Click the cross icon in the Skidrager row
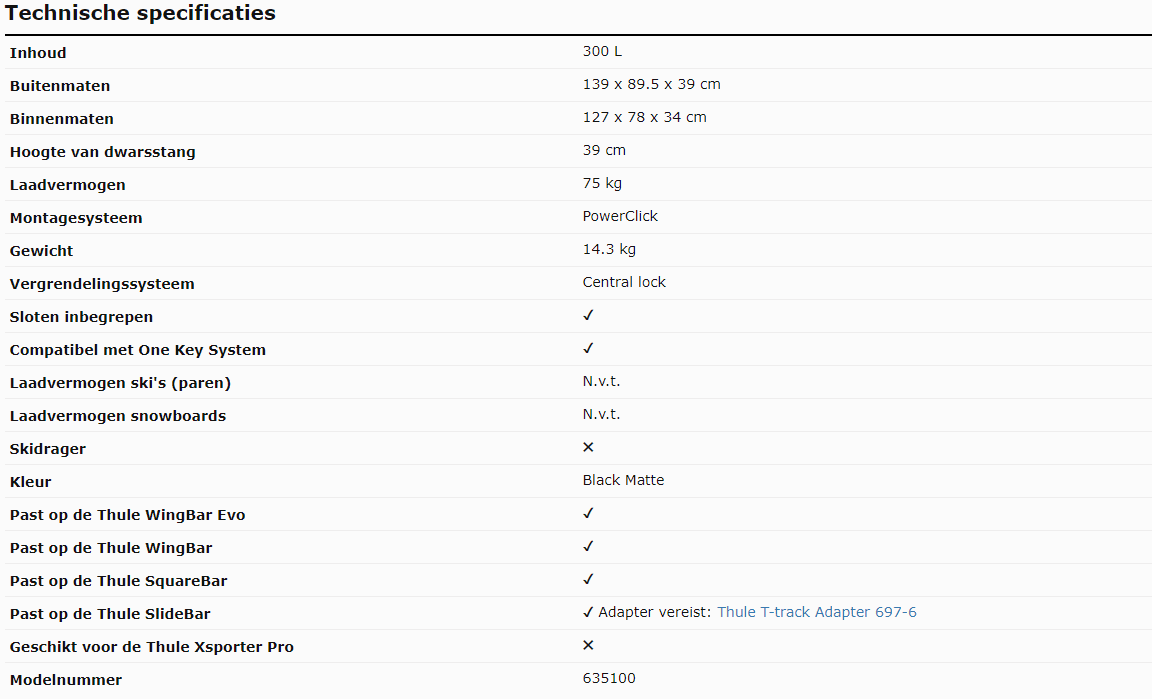 point(588,447)
